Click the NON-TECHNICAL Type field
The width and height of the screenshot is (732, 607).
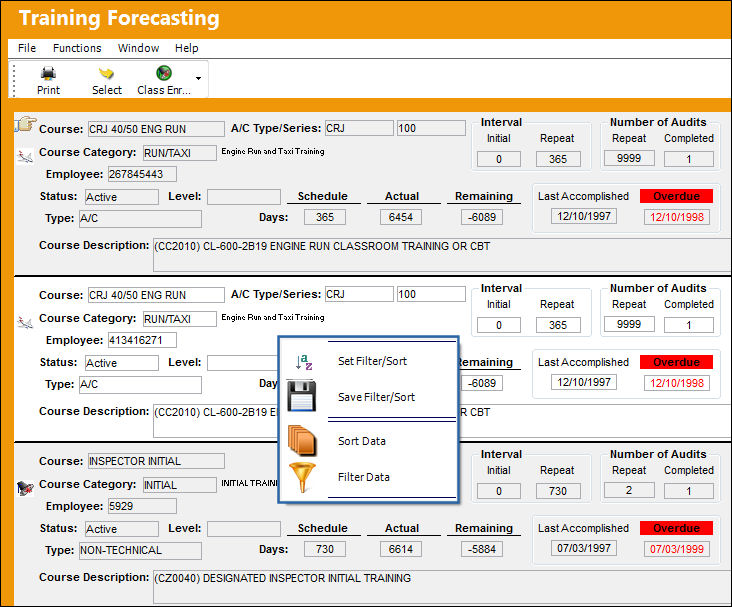pyautogui.click(x=140, y=551)
